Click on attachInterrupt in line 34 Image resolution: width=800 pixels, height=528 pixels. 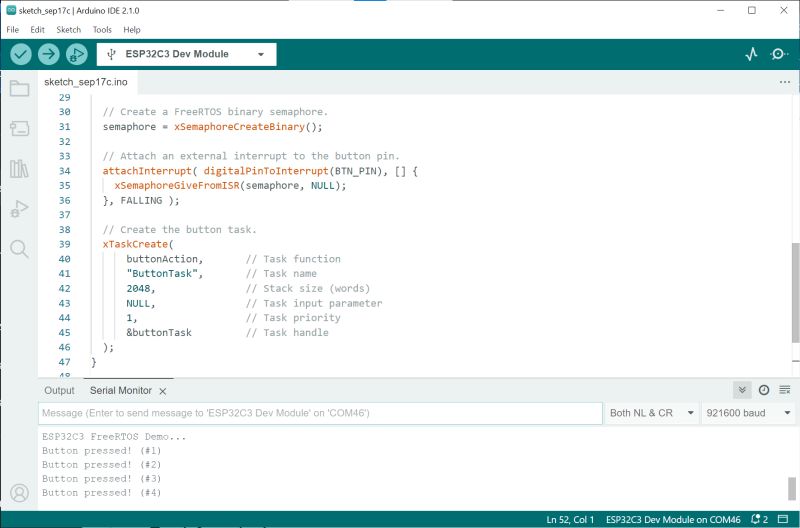coord(147,171)
